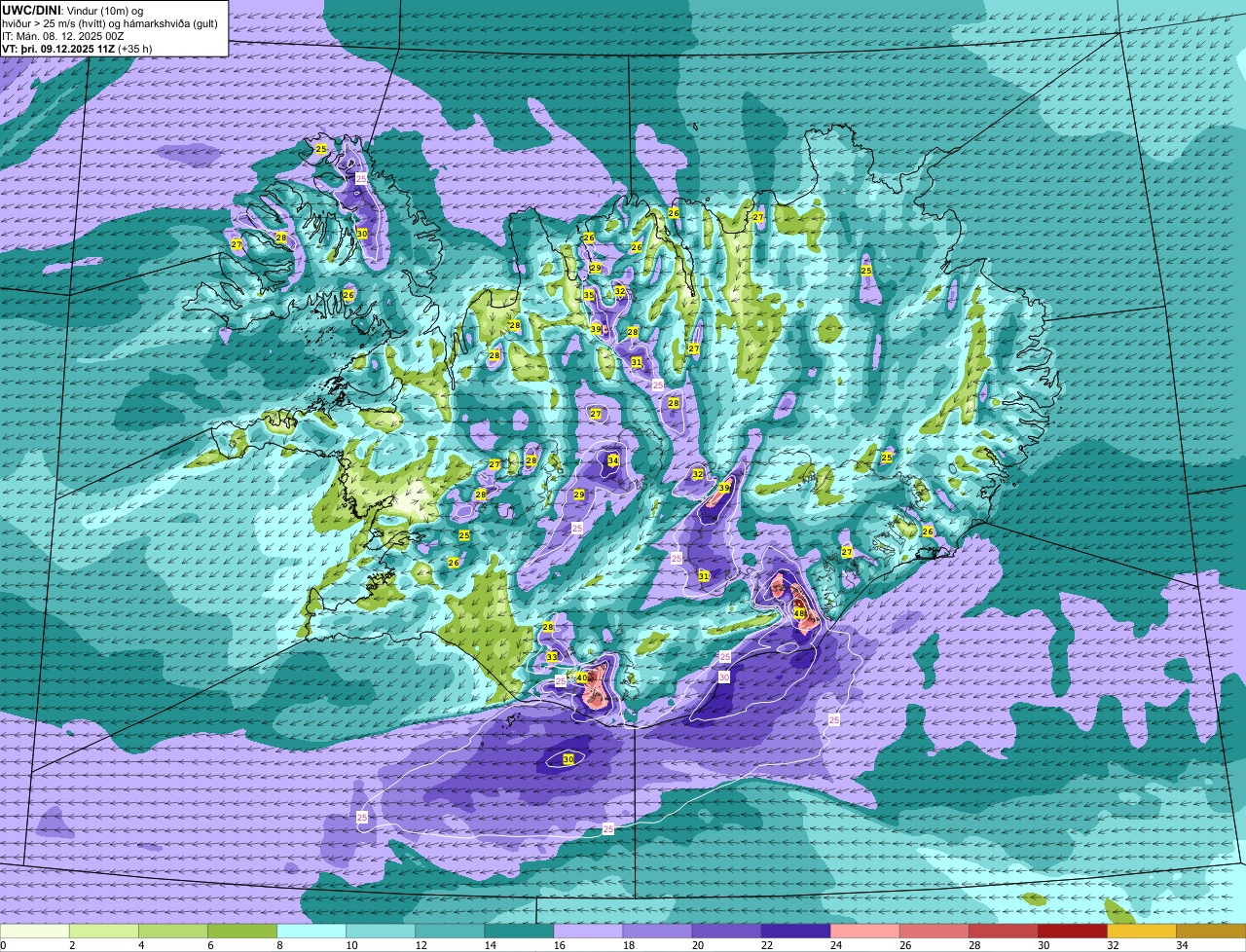
Task: Pick the dark red swatch between 30 and 32
Action: point(1072,932)
